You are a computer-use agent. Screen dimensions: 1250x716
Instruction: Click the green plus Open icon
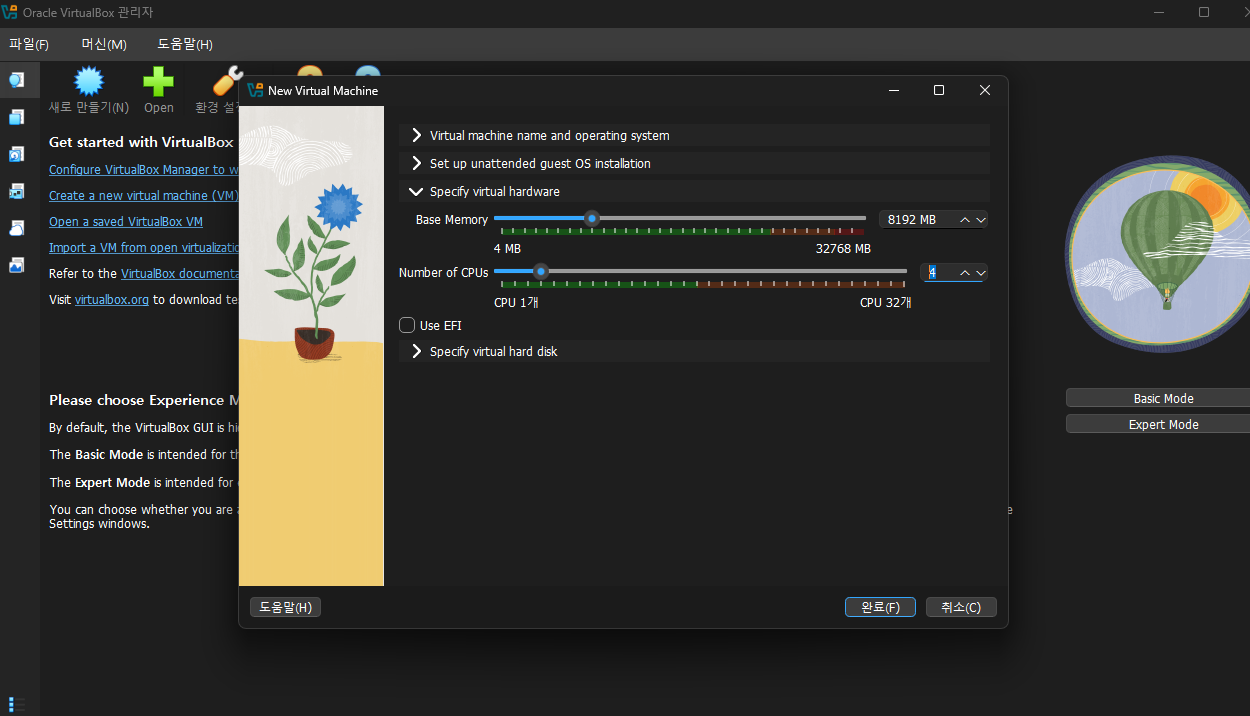pos(158,82)
